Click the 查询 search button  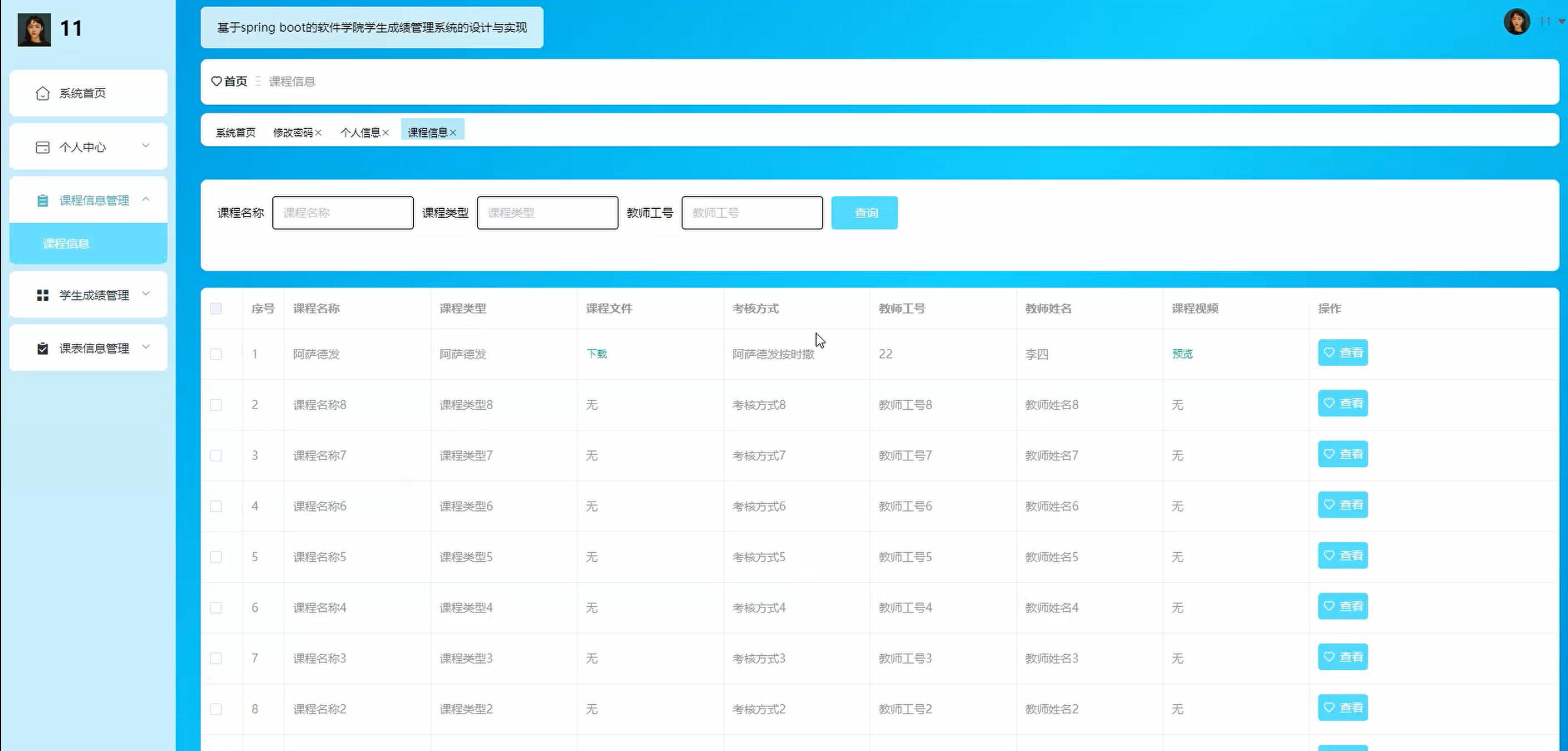tap(864, 213)
